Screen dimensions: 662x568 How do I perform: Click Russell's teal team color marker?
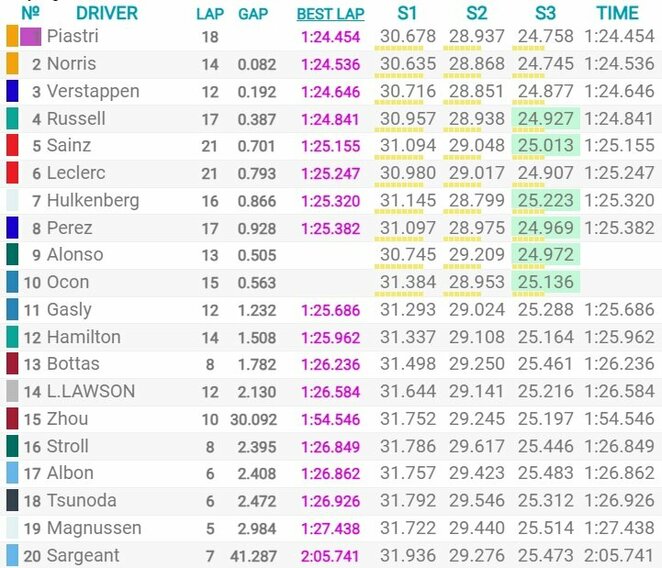(12, 119)
